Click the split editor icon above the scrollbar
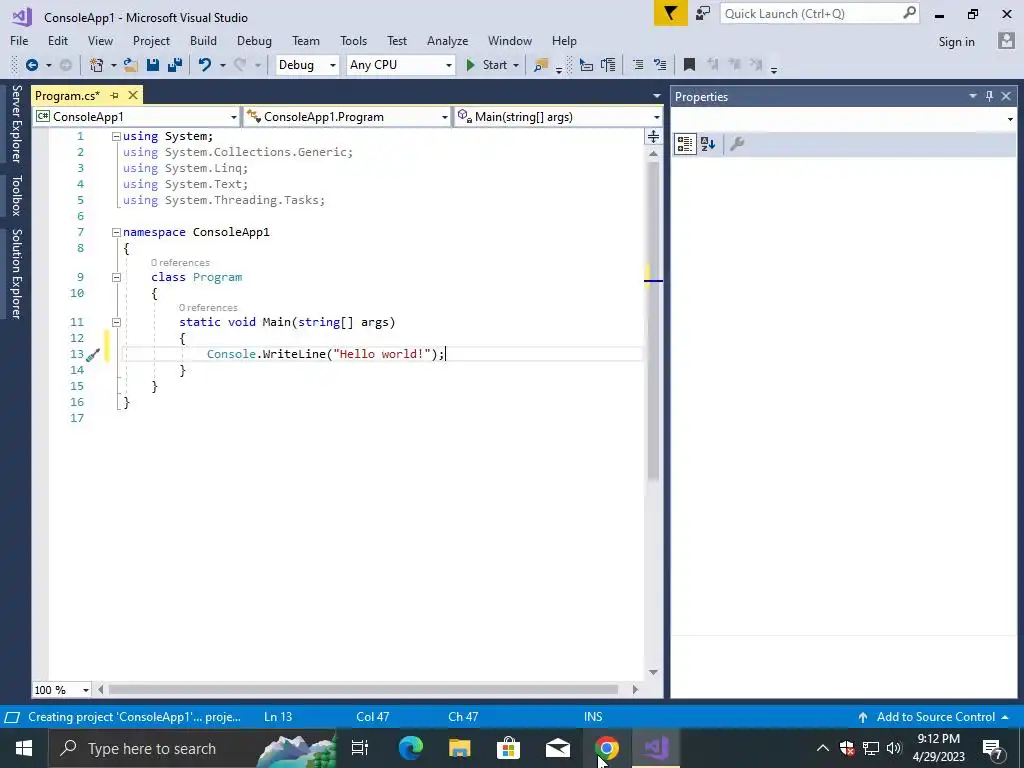1024x768 pixels. 653,136
